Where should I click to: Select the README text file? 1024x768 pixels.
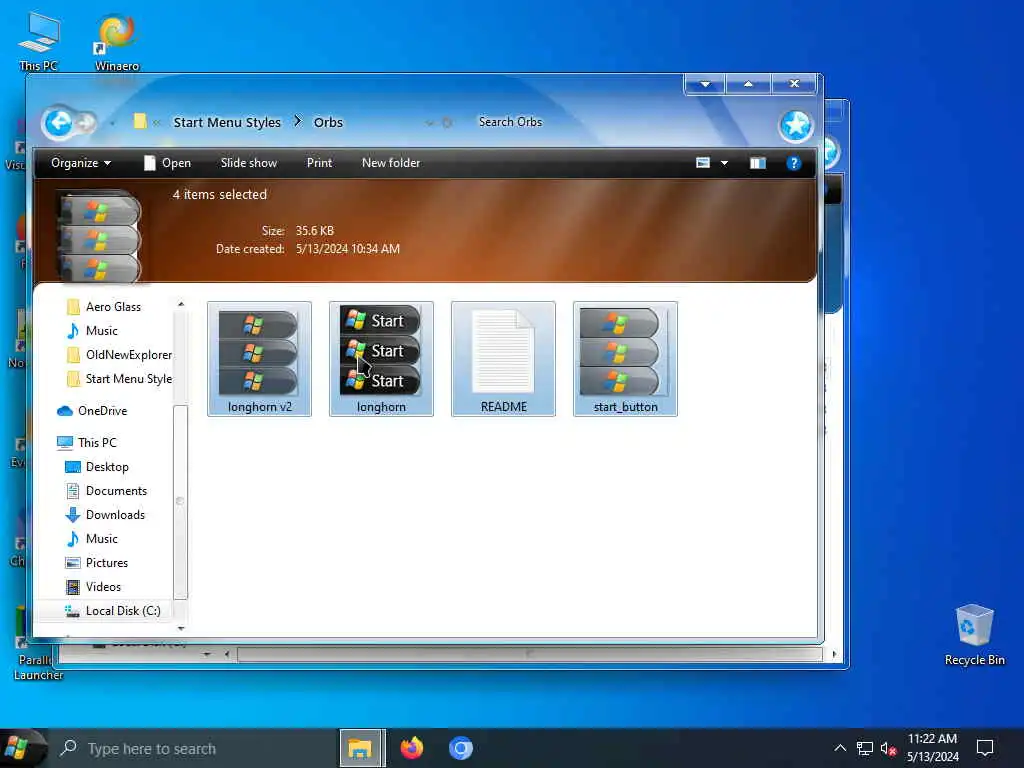(x=504, y=359)
